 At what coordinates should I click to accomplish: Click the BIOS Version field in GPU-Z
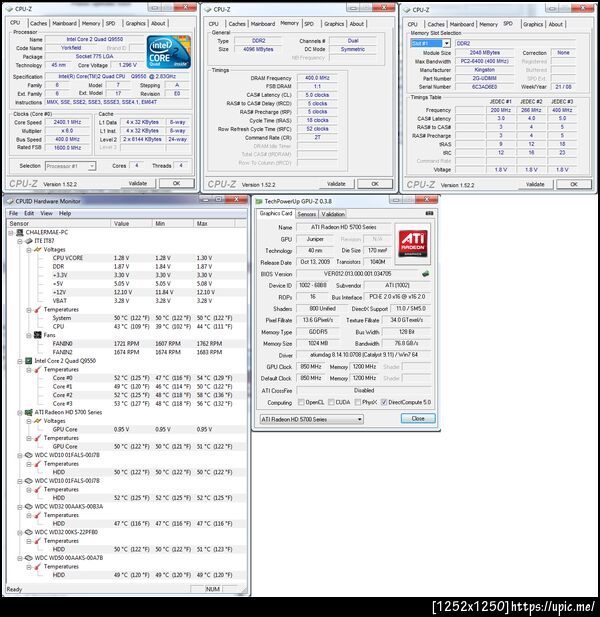[357, 273]
